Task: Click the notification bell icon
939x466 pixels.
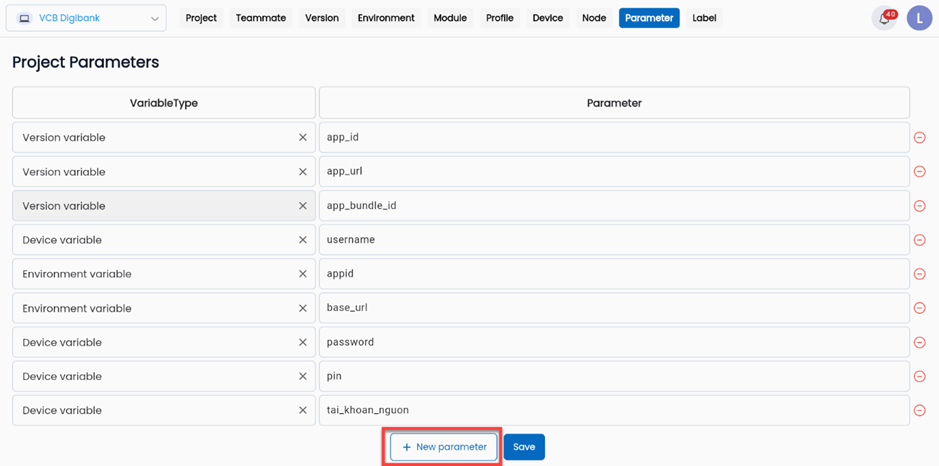Action: tap(884, 18)
